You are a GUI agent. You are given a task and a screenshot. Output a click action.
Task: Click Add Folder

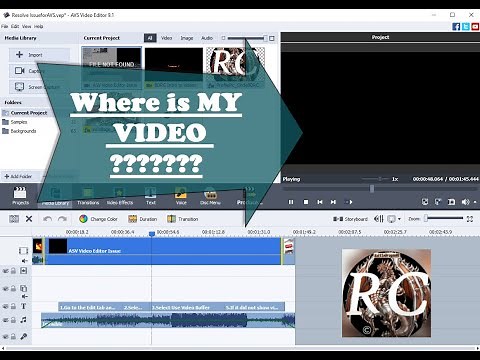click(x=18, y=176)
